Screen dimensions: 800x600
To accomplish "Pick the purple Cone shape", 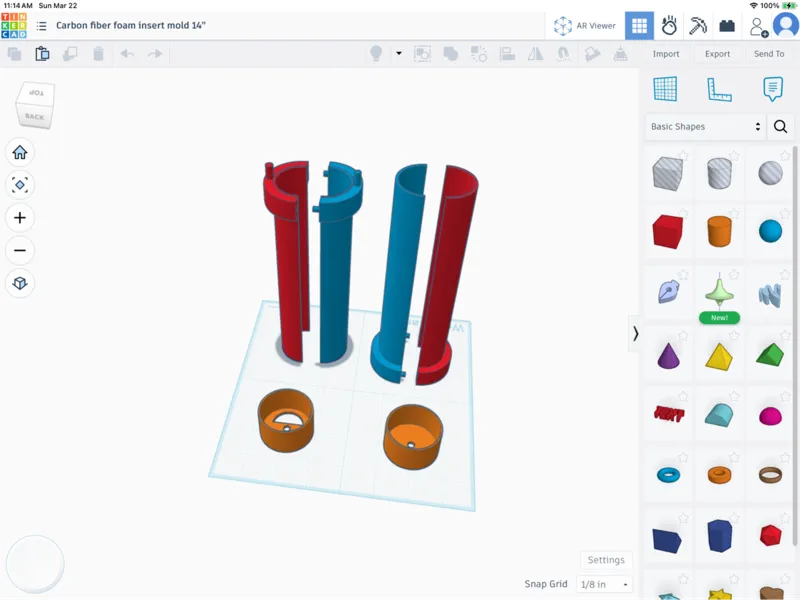I will click(x=668, y=355).
